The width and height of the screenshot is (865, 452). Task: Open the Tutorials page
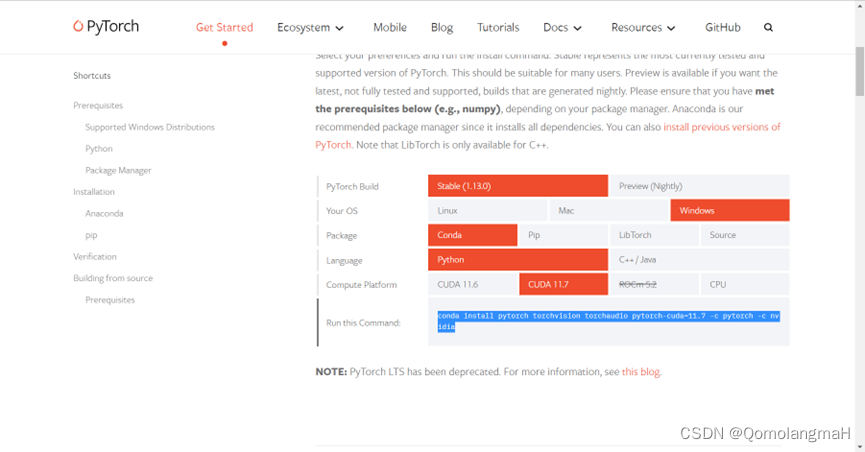pyautogui.click(x=498, y=28)
